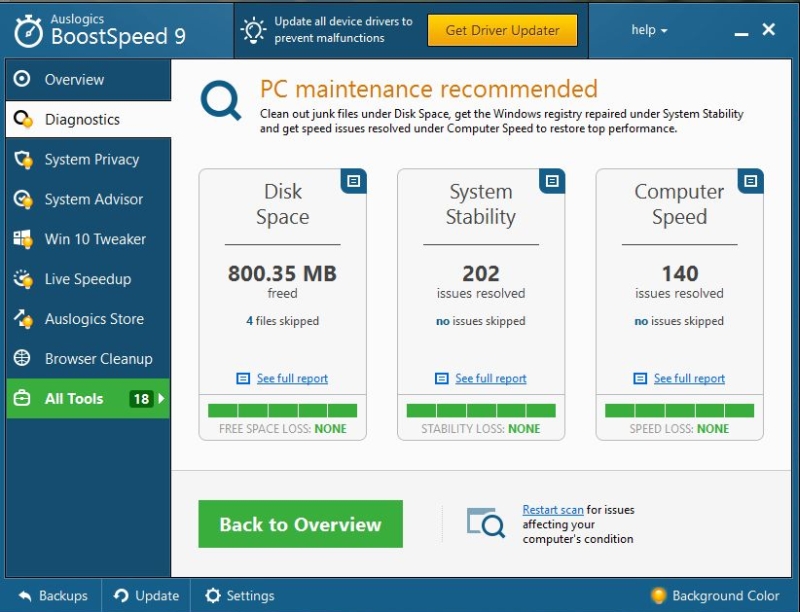Open Settings label in the footer

click(251, 596)
